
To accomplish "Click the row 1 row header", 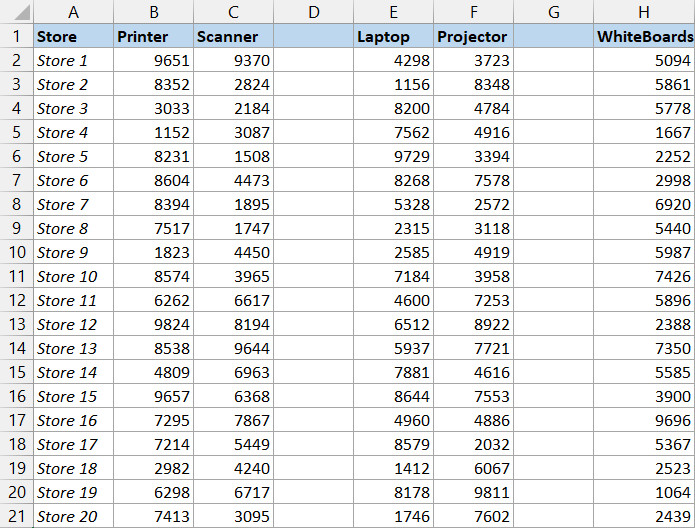I will [x=16, y=36].
